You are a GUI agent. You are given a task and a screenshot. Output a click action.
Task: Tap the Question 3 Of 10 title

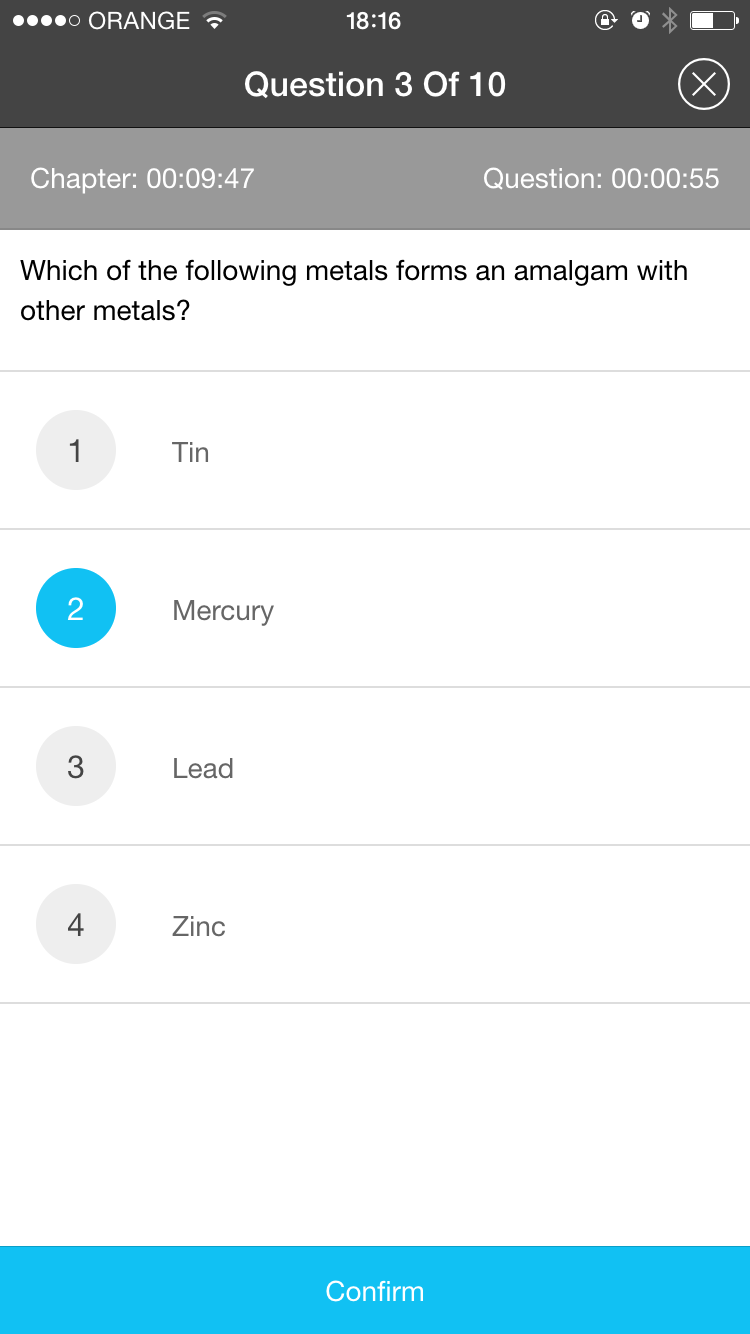[x=375, y=85]
